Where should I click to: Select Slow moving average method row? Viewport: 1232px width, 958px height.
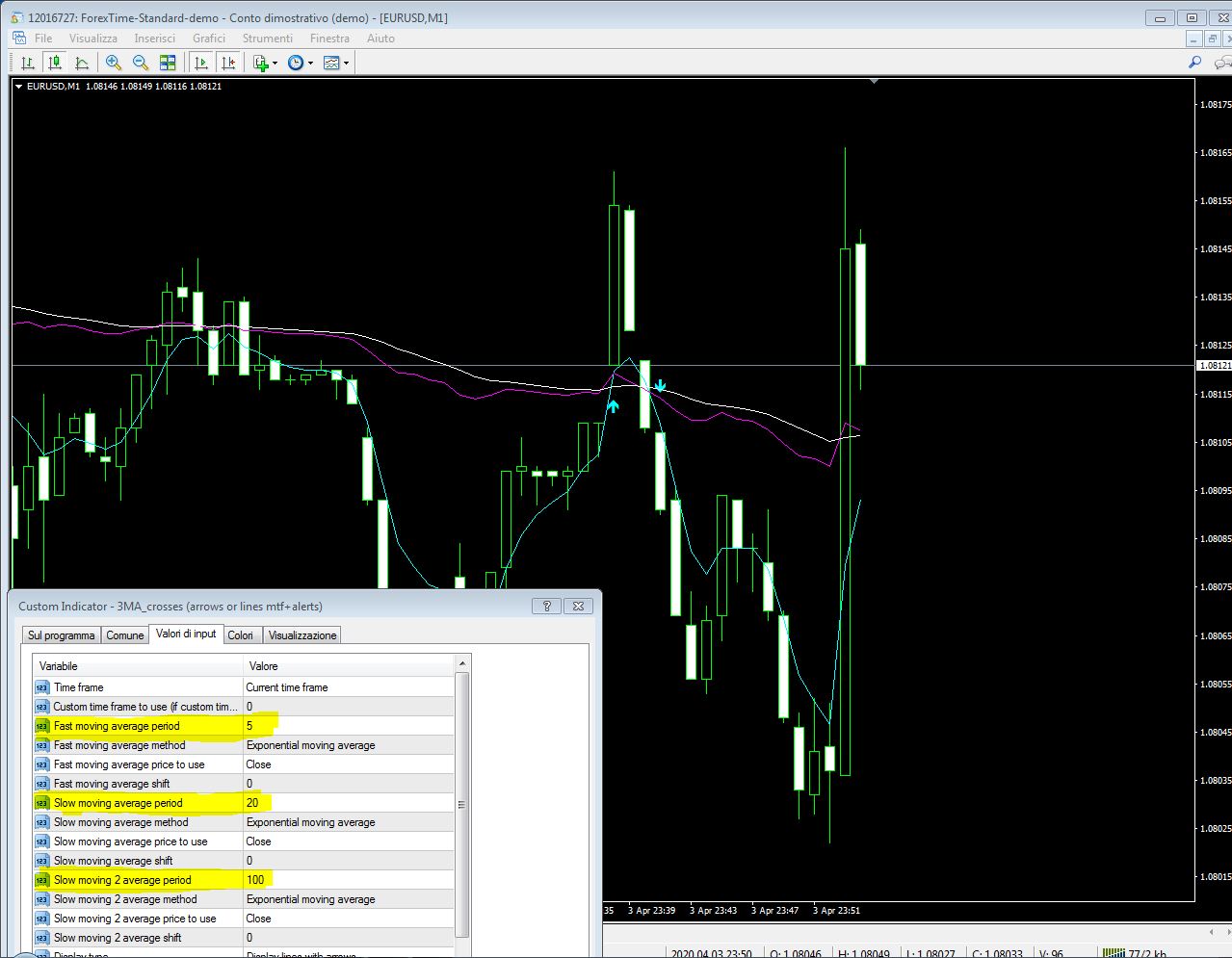pyautogui.click(x=138, y=822)
